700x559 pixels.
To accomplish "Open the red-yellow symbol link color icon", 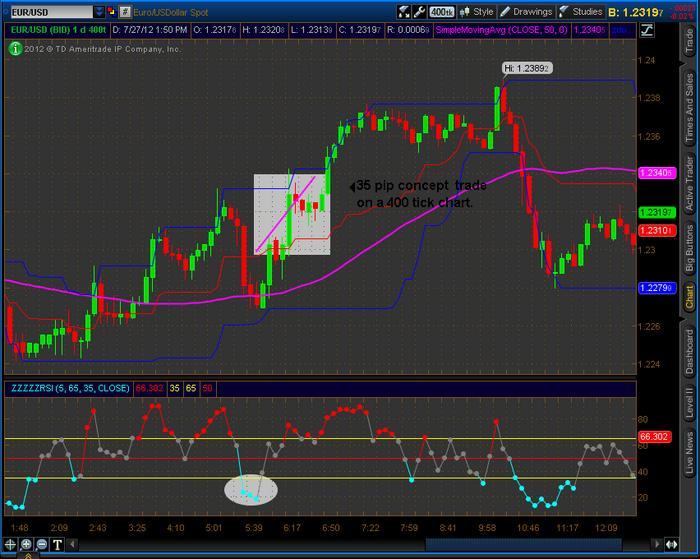I will 111,12.
